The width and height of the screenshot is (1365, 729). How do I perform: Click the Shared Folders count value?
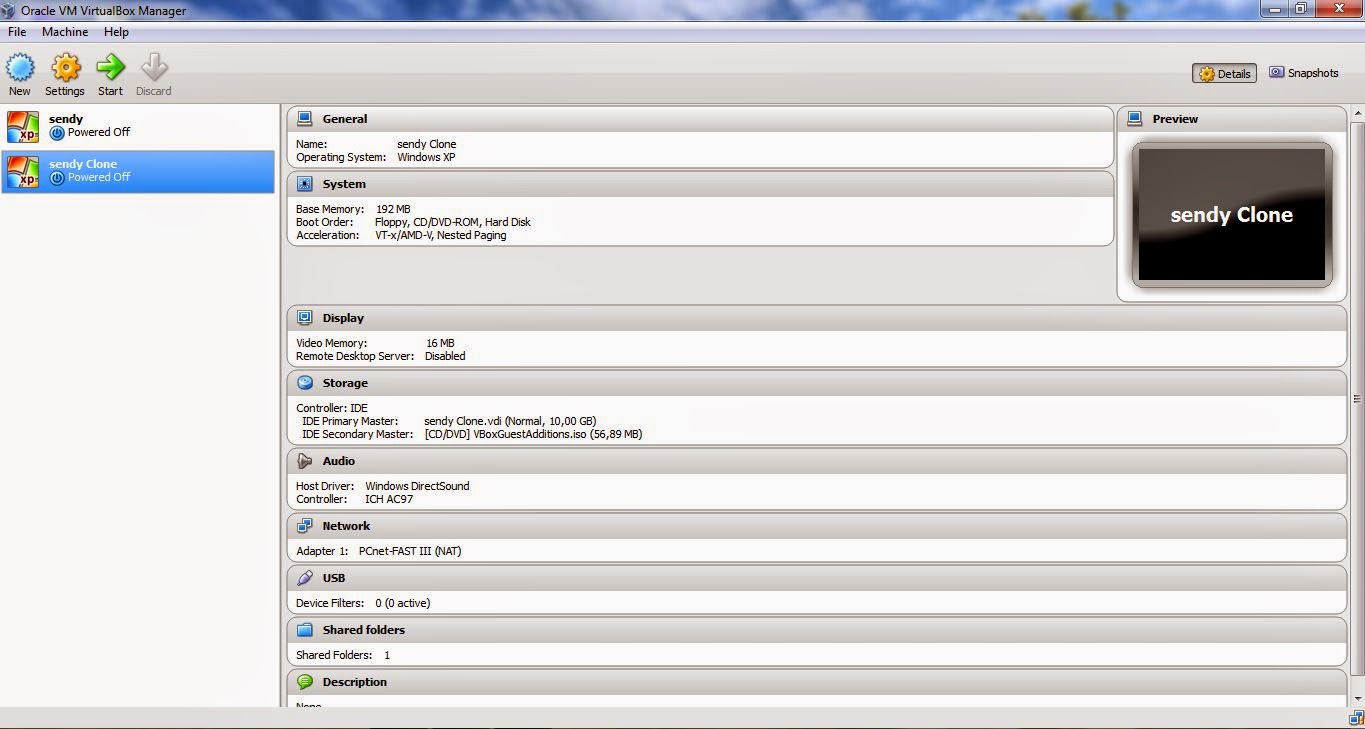[x=387, y=655]
